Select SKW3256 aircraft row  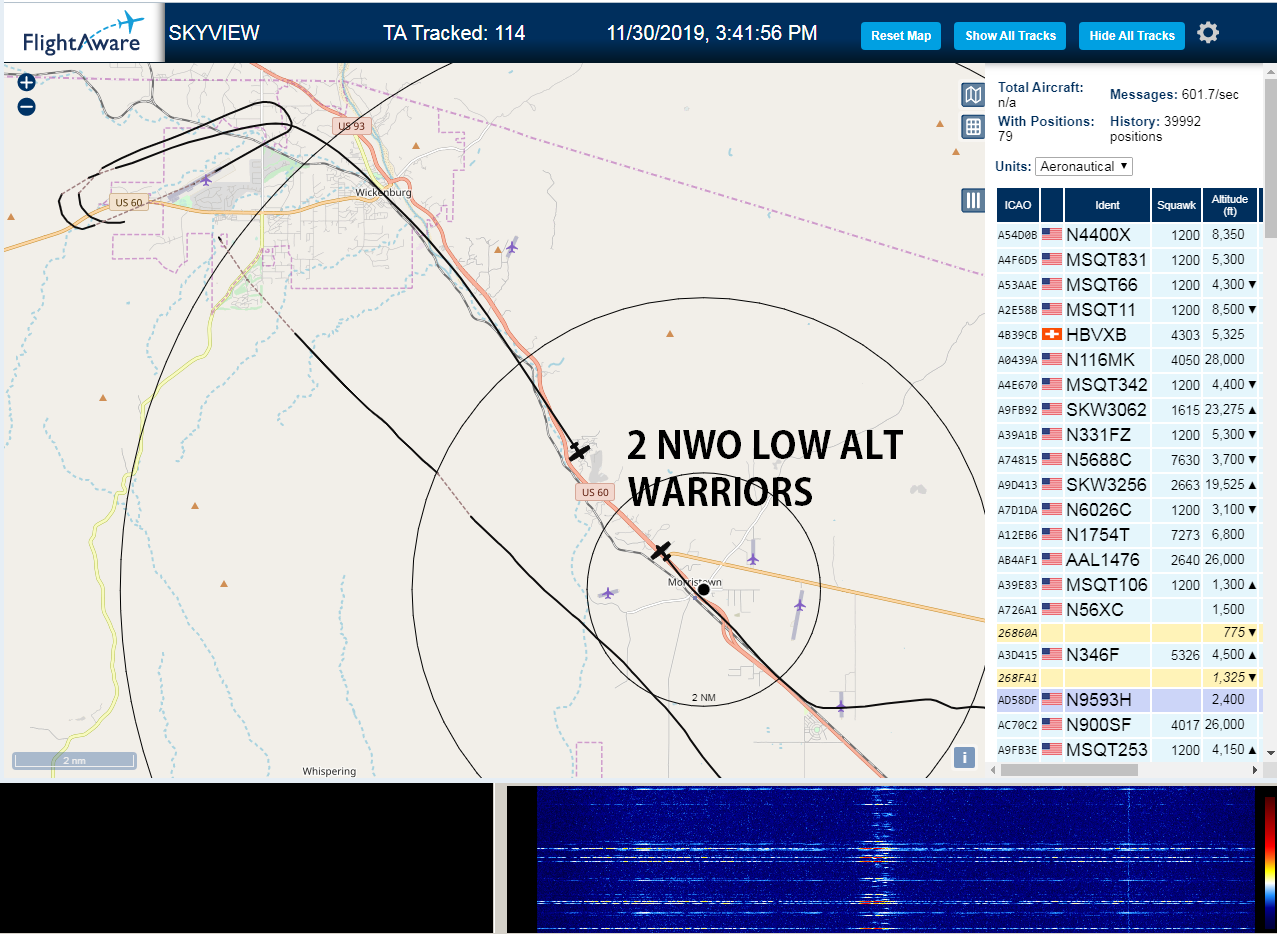coord(1128,484)
